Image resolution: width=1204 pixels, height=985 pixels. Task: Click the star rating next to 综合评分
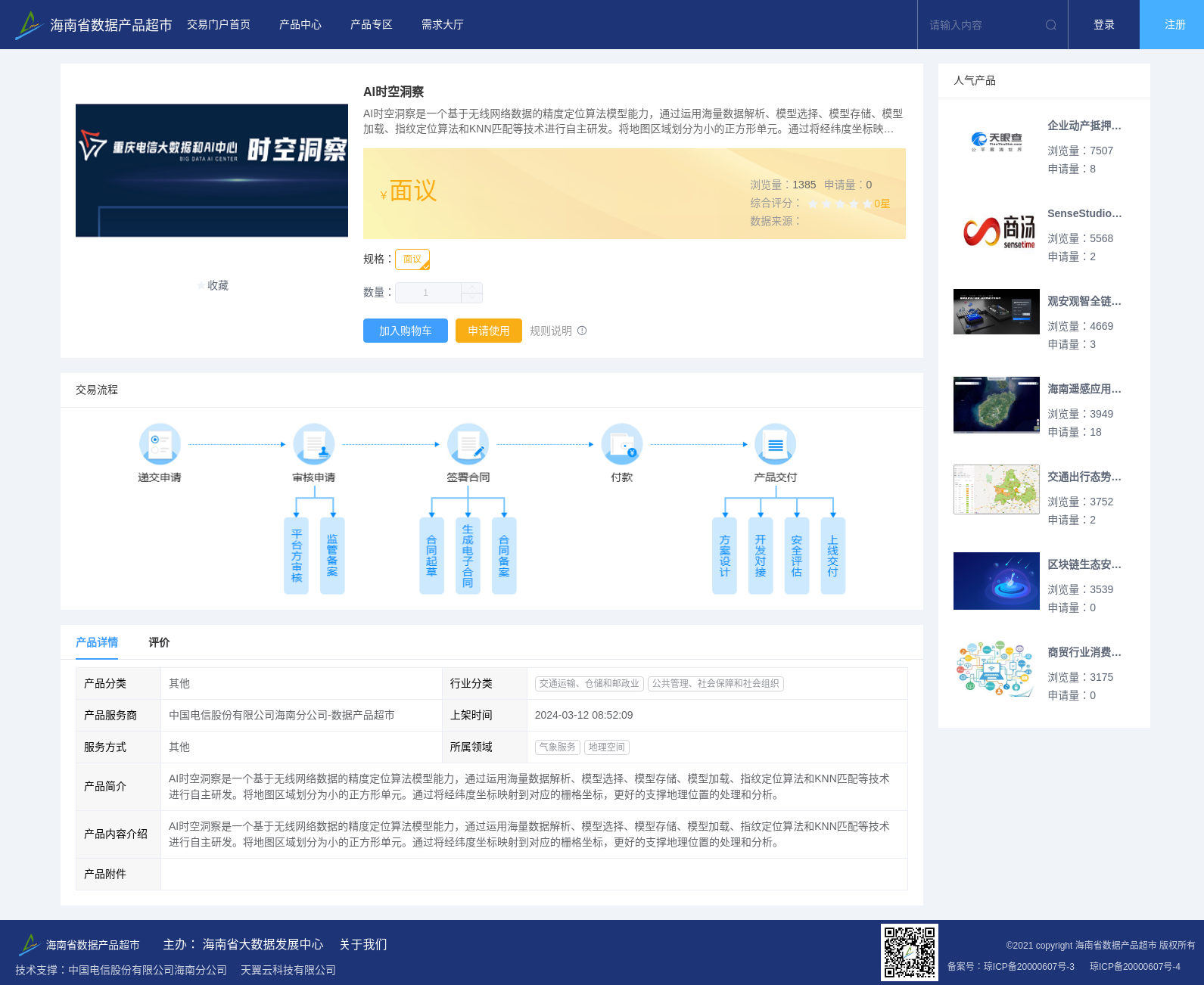click(x=840, y=204)
